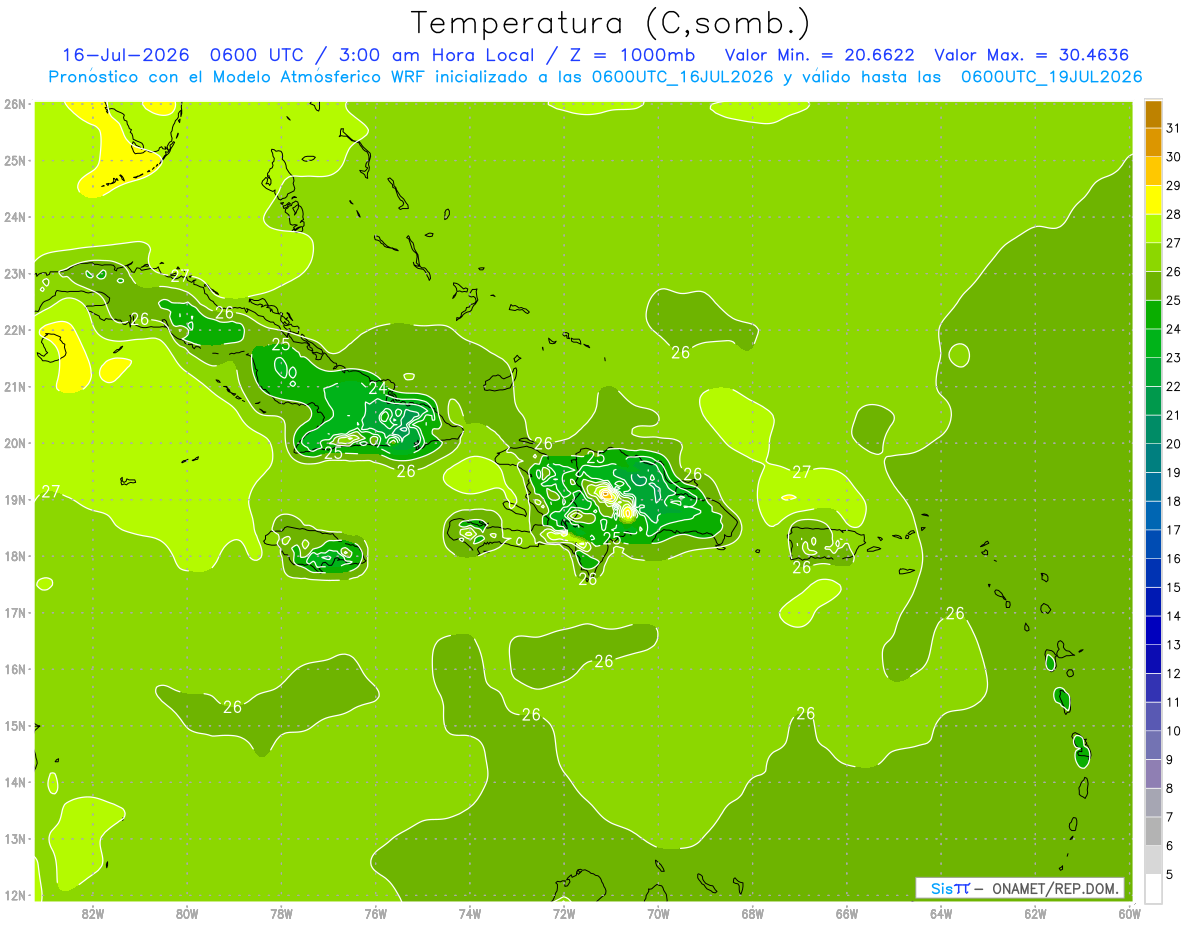The height and width of the screenshot is (927, 1200).
Task: Click the '64W' longitude axis label
Action: pos(941,913)
